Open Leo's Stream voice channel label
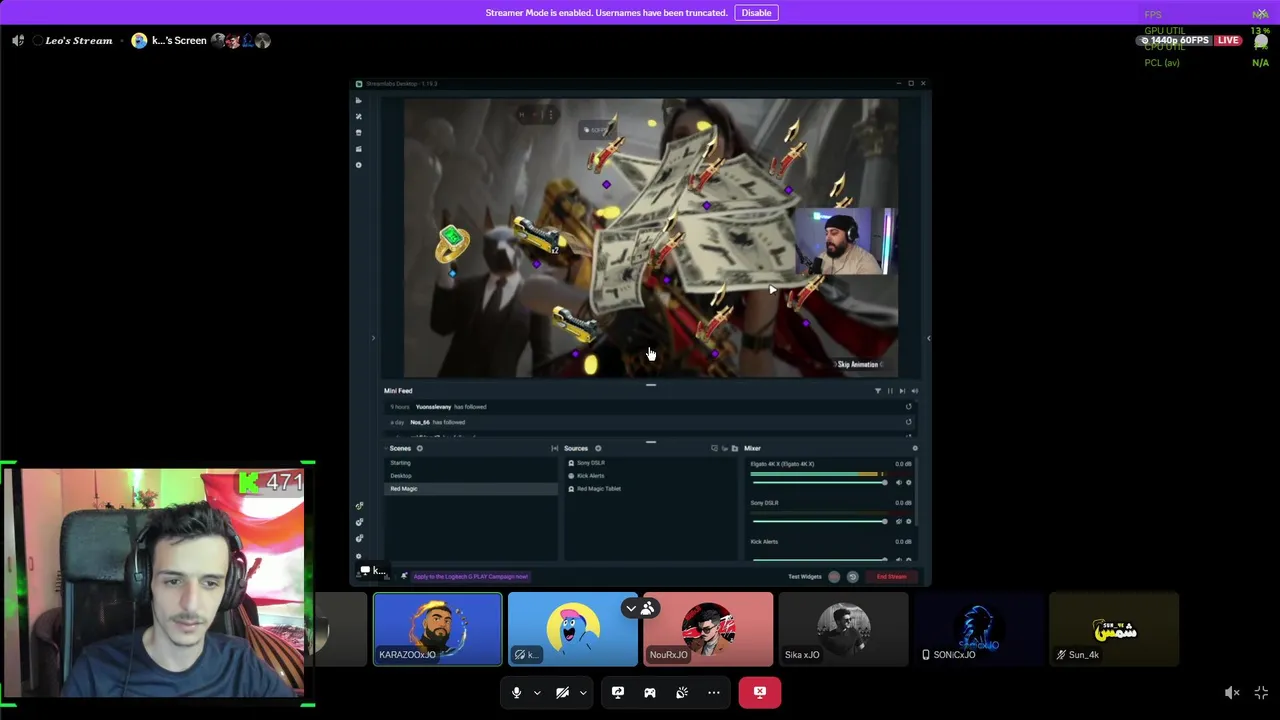This screenshot has width=1280, height=720. pyautogui.click(x=78, y=41)
